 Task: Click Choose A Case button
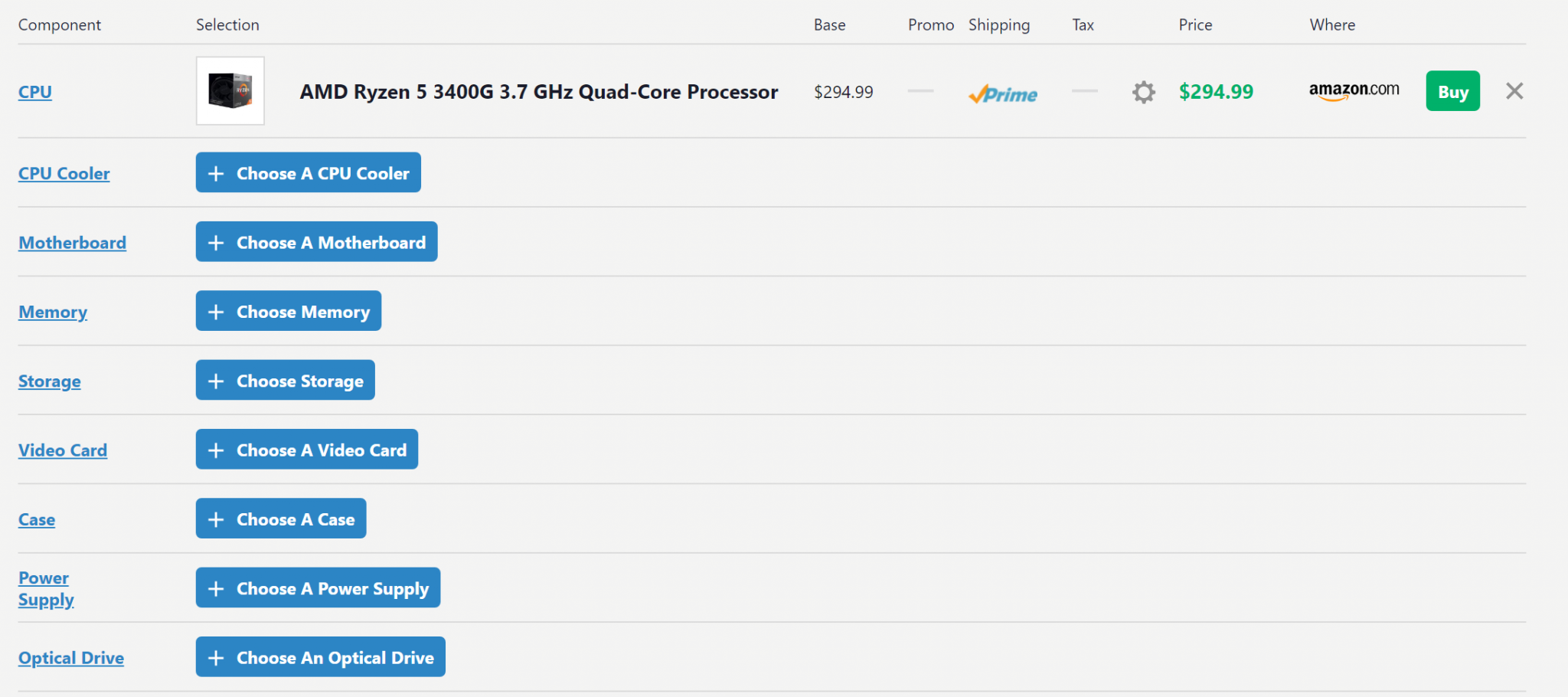point(281,519)
